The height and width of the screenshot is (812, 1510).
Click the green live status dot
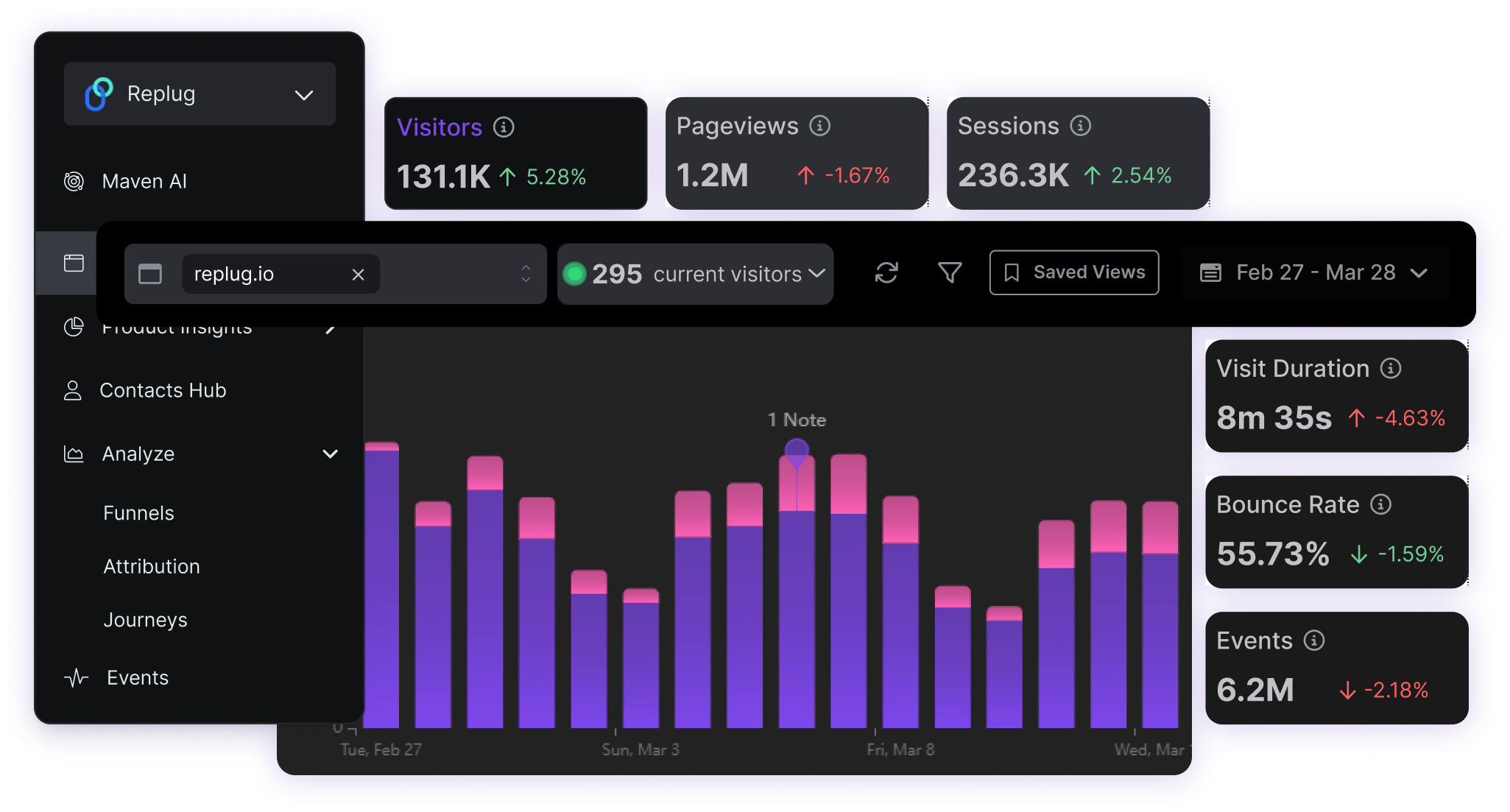[x=574, y=274]
